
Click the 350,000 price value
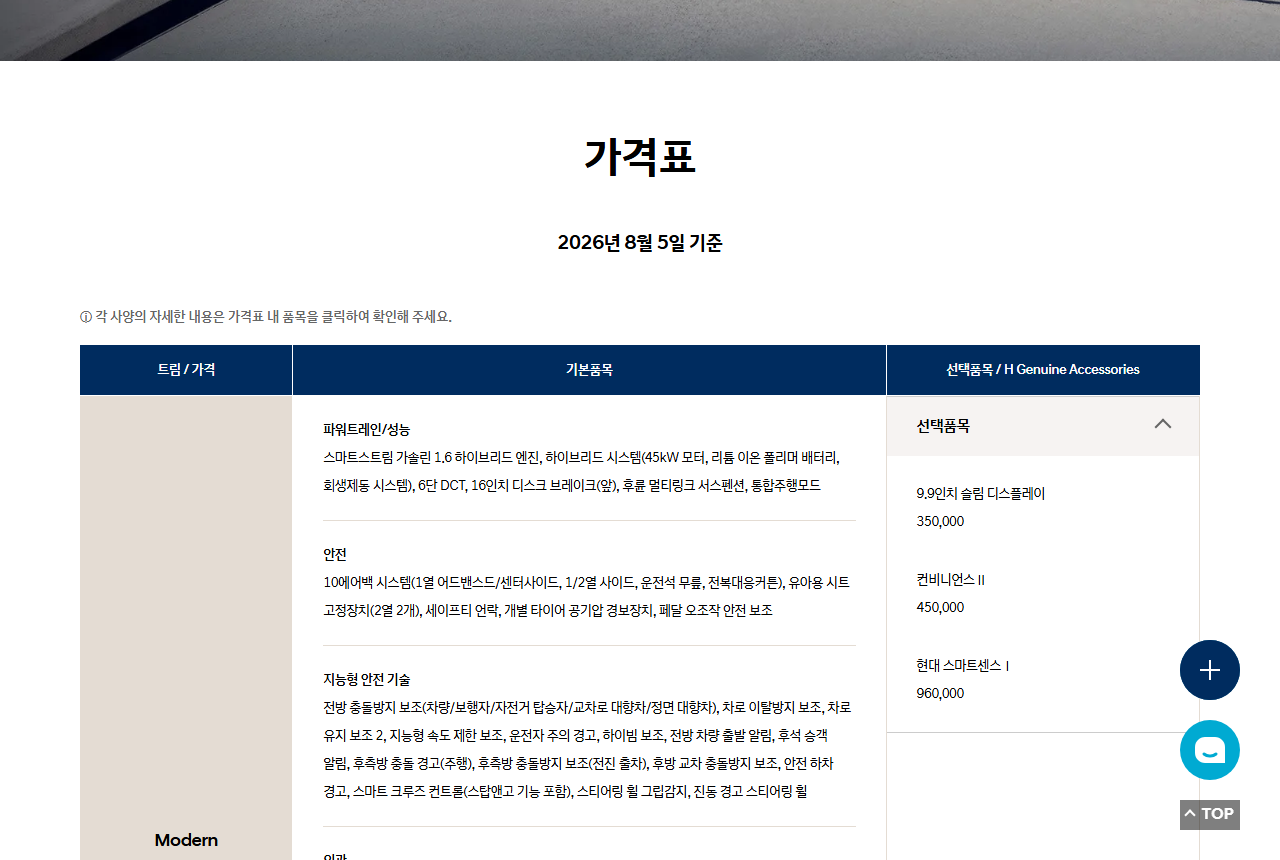940,521
